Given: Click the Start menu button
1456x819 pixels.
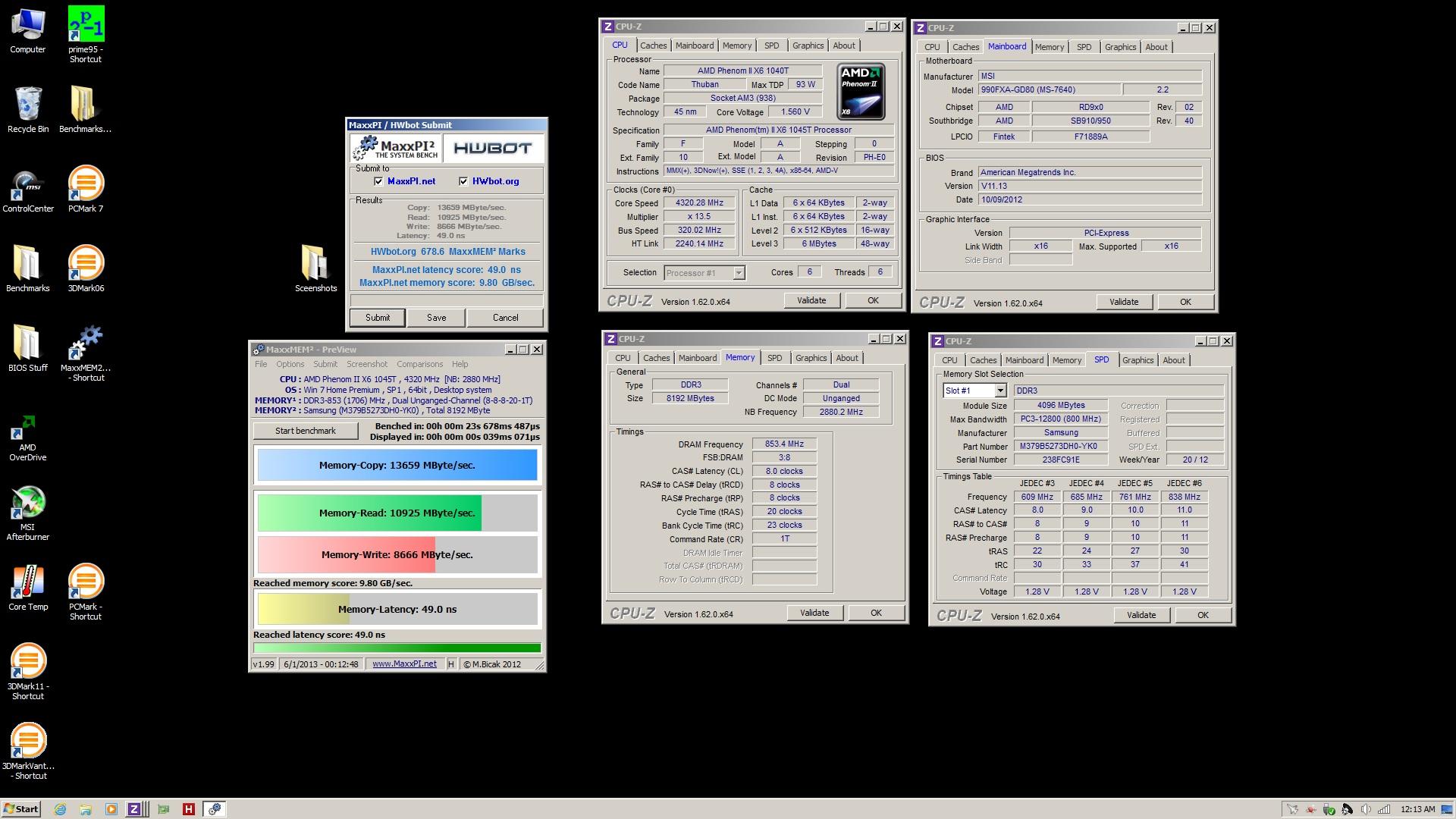Looking at the screenshot, I should point(21,809).
